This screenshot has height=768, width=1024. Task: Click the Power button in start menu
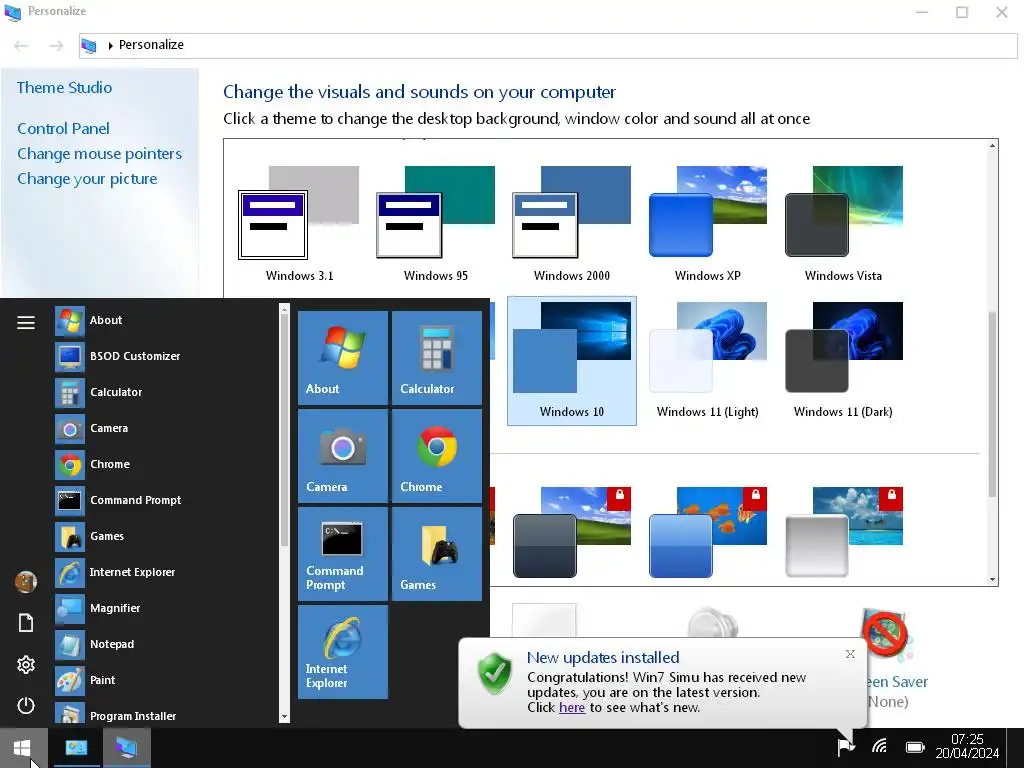pos(25,705)
